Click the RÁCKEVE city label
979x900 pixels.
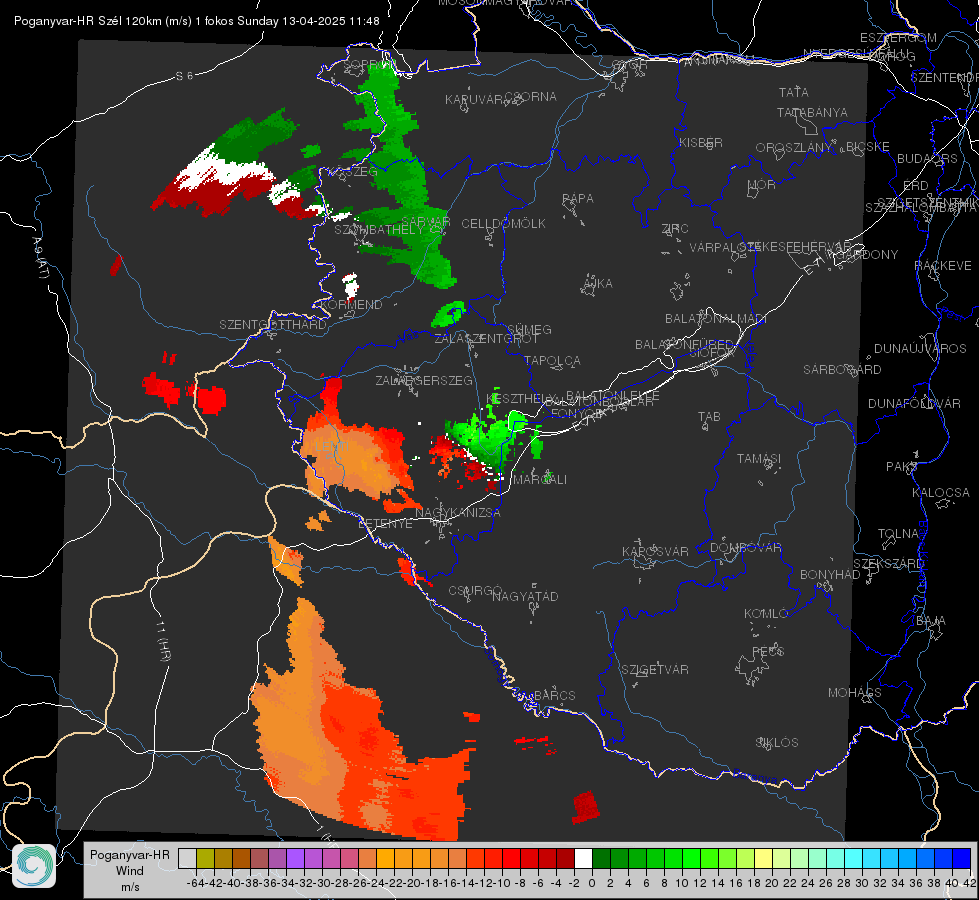943,265
